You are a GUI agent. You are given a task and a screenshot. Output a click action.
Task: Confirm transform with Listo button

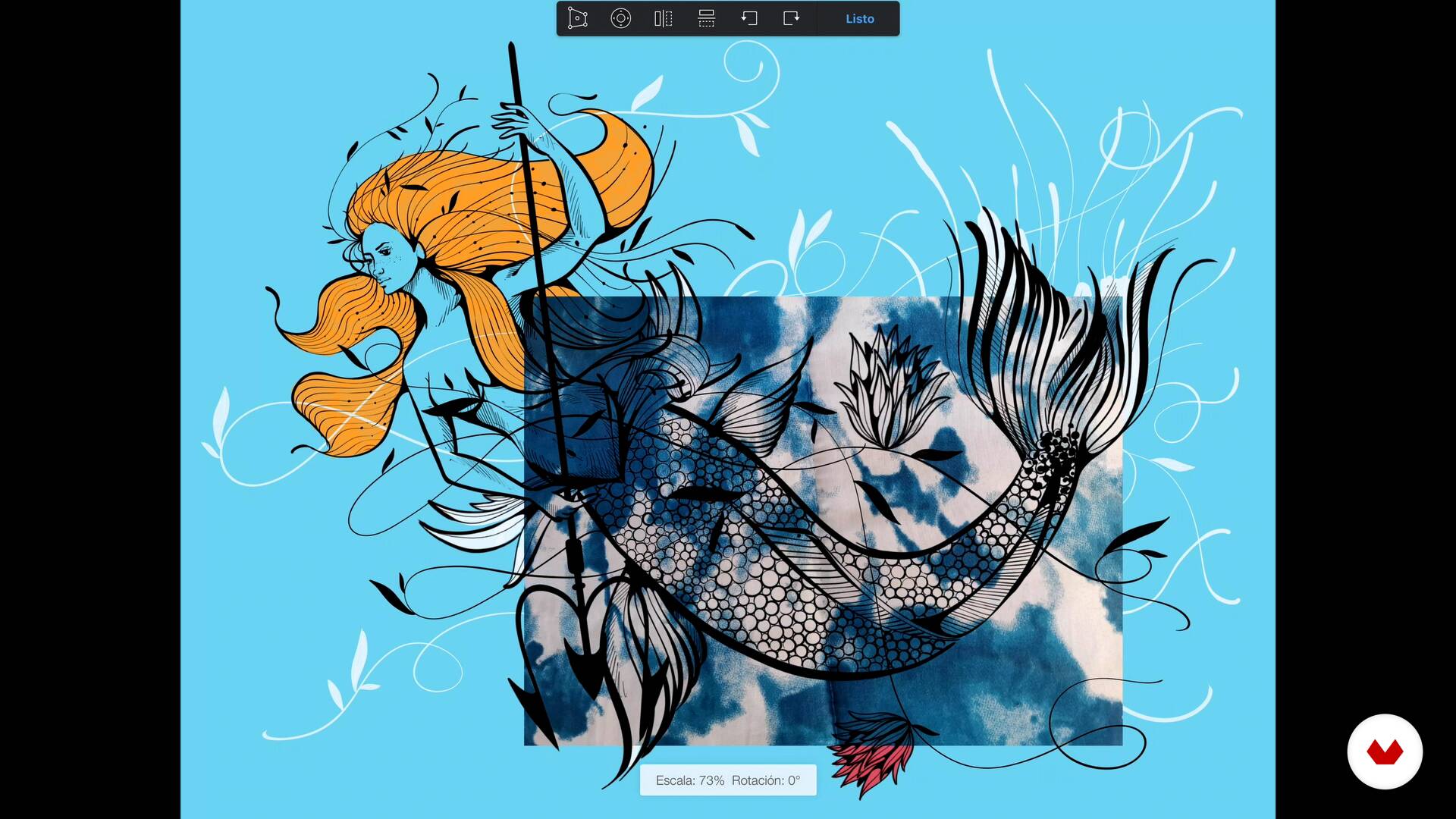click(860, 19)
